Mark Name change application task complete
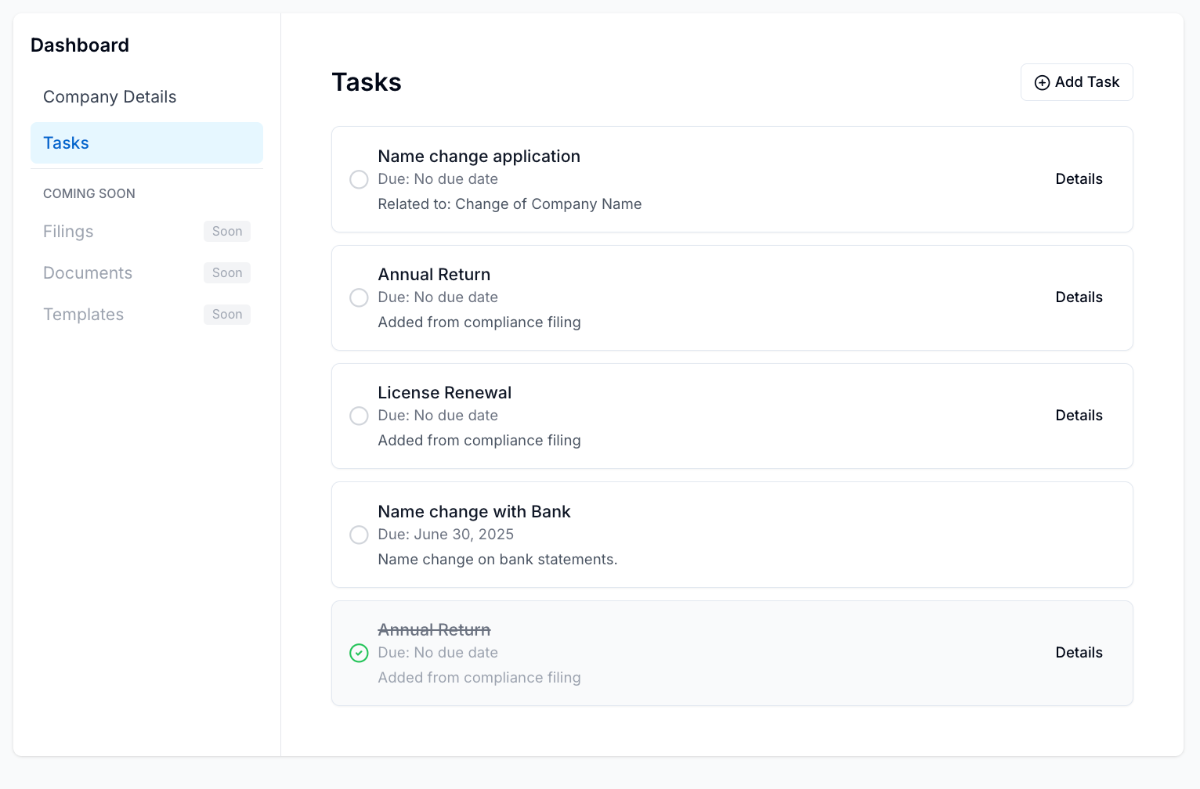Image resolution: width=1200 pixels, height=789 pixels. (x=359, y=180)
